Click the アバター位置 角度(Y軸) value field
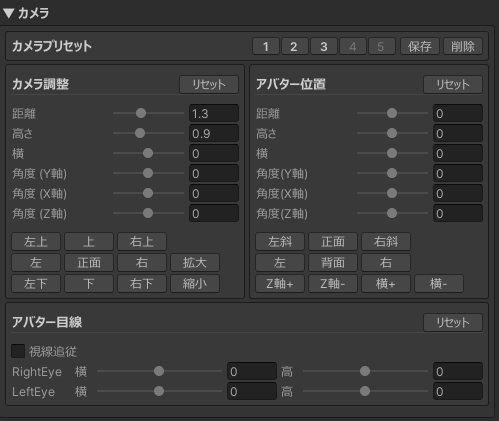The height and width of the screenshot is (421, 499). (x=458, y=173)
